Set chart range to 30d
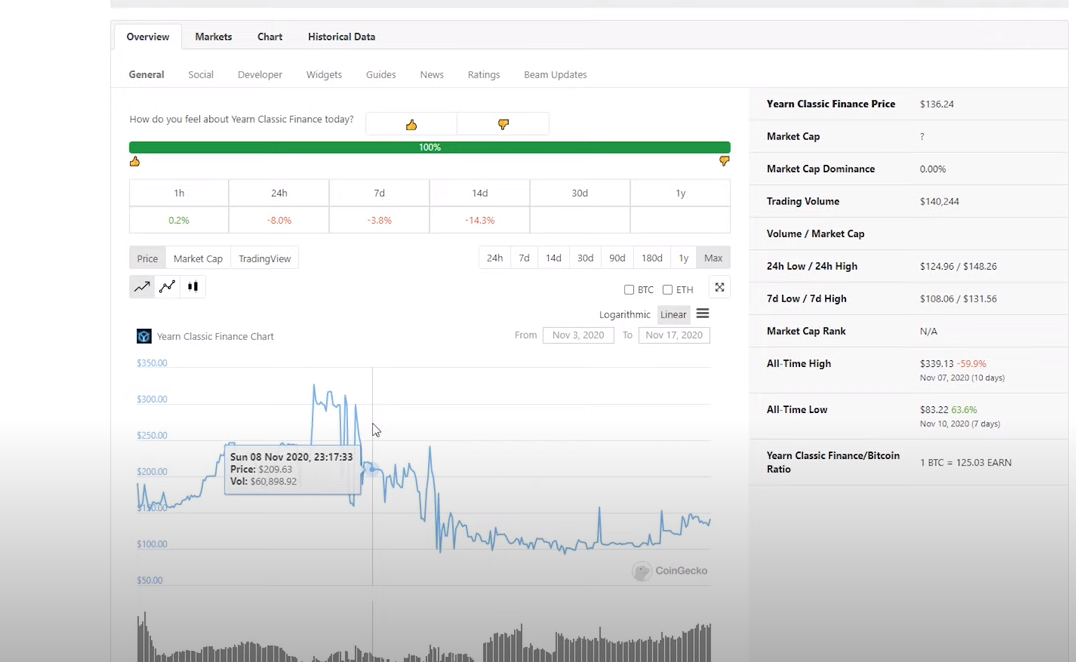 tap(585, 257)
